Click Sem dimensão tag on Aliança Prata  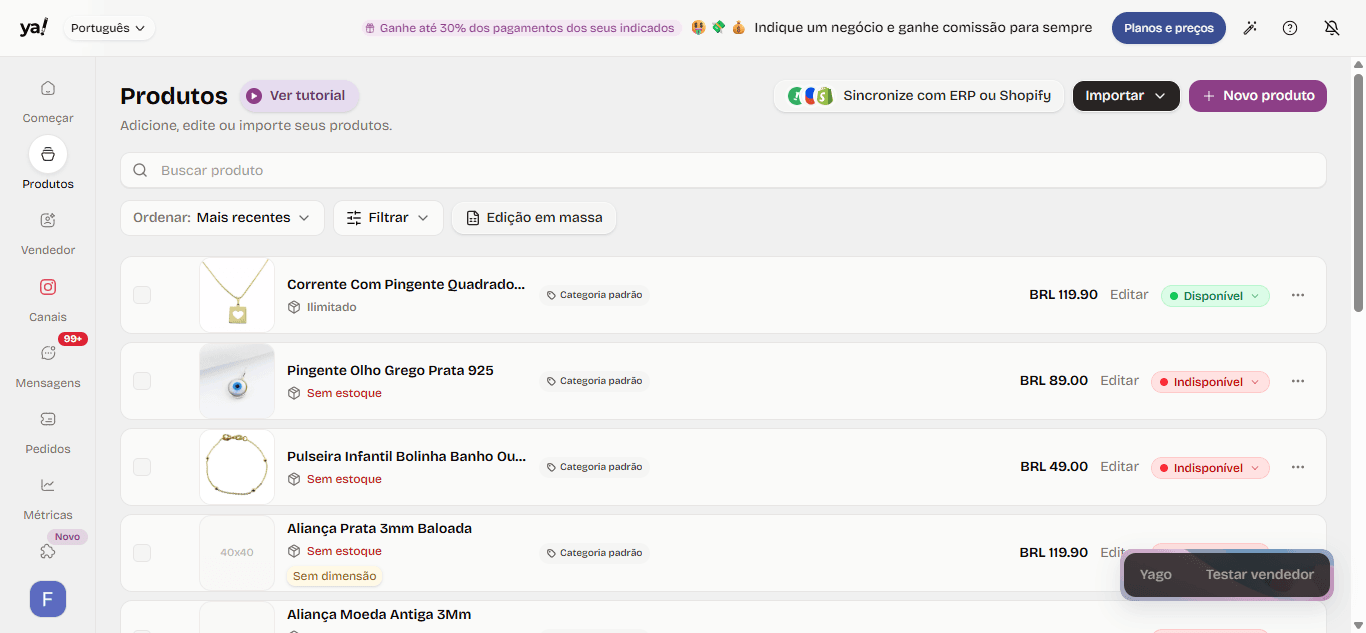[335, 576]
